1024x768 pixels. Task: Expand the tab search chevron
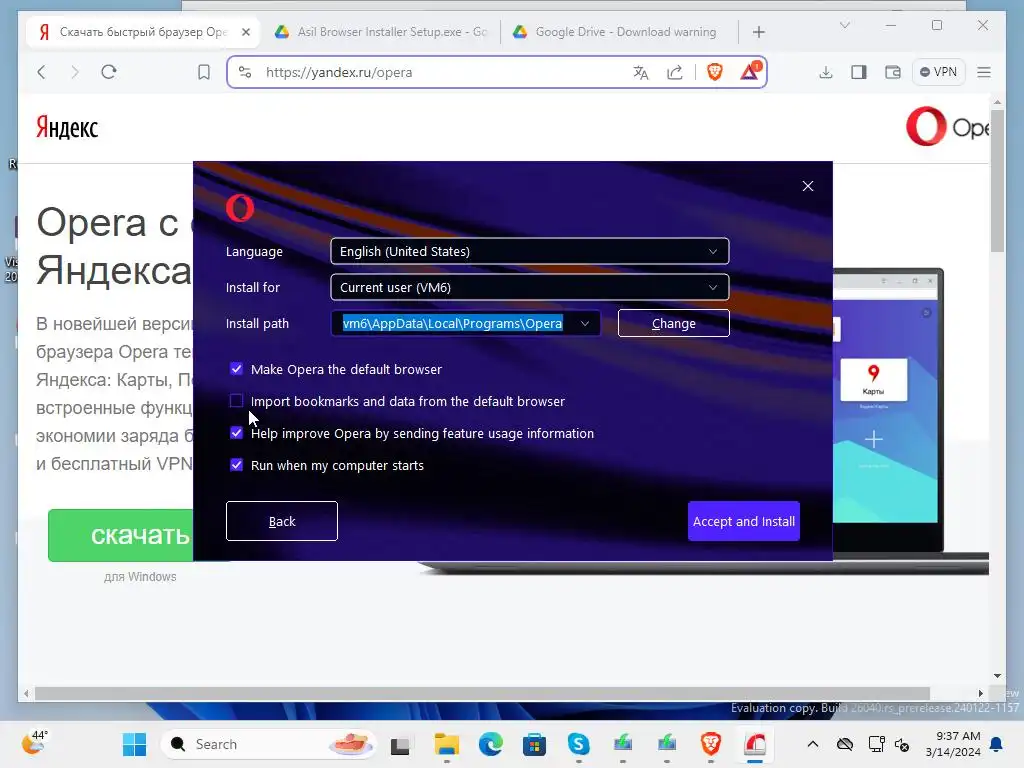coord(844,25)
